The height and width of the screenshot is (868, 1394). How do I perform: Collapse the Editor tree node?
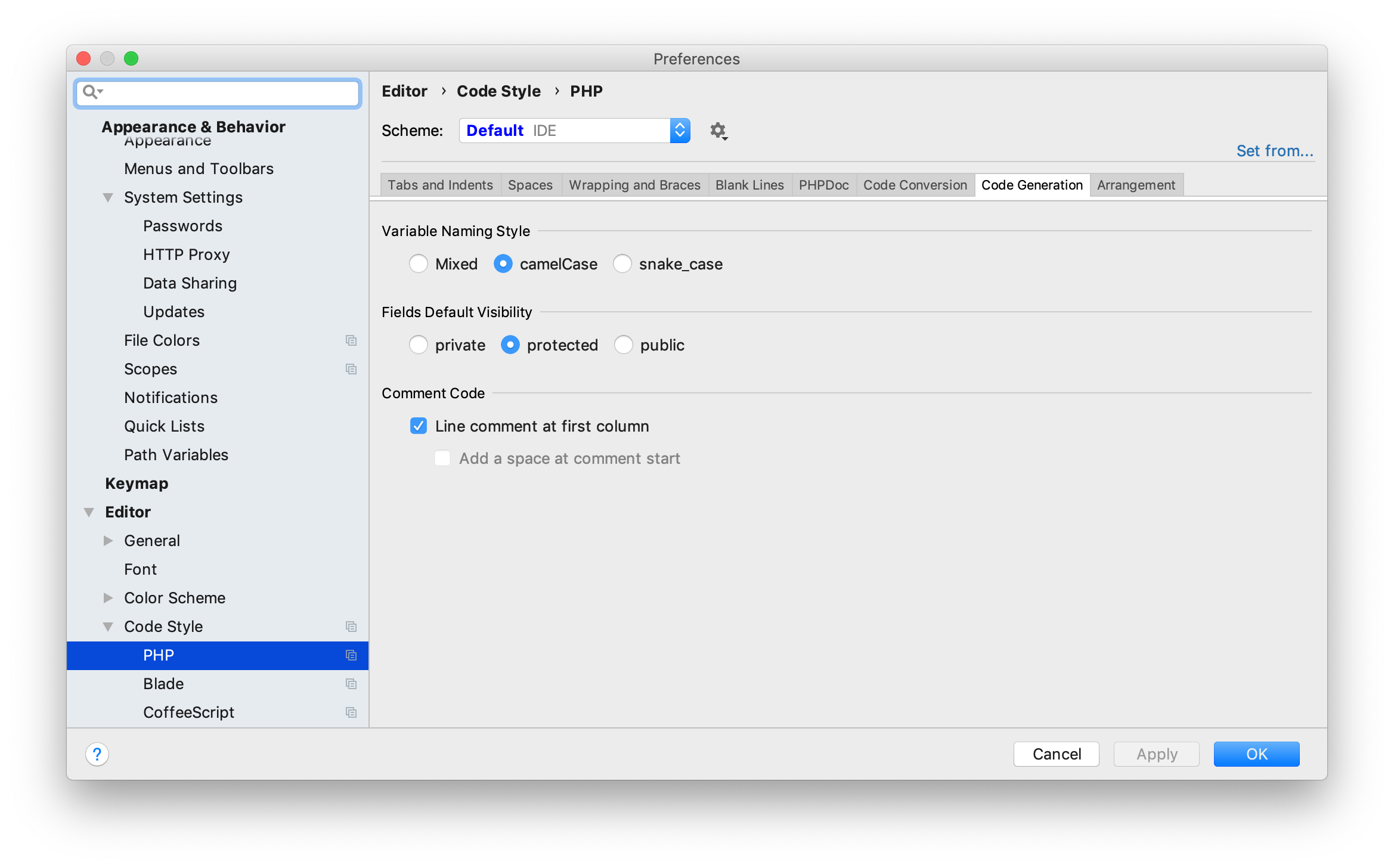click(x=89, y=512)
